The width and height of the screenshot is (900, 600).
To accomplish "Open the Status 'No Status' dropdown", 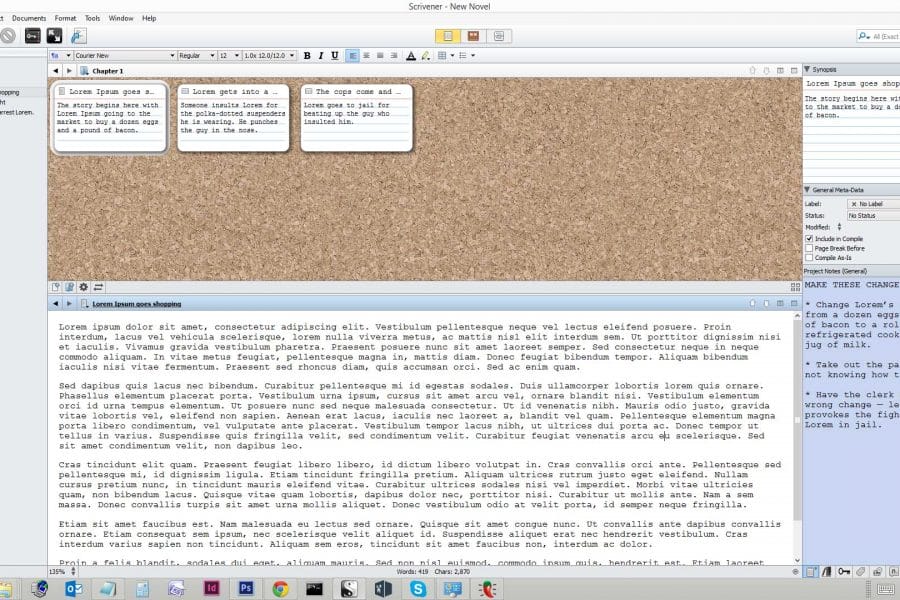I will point(874,216).
